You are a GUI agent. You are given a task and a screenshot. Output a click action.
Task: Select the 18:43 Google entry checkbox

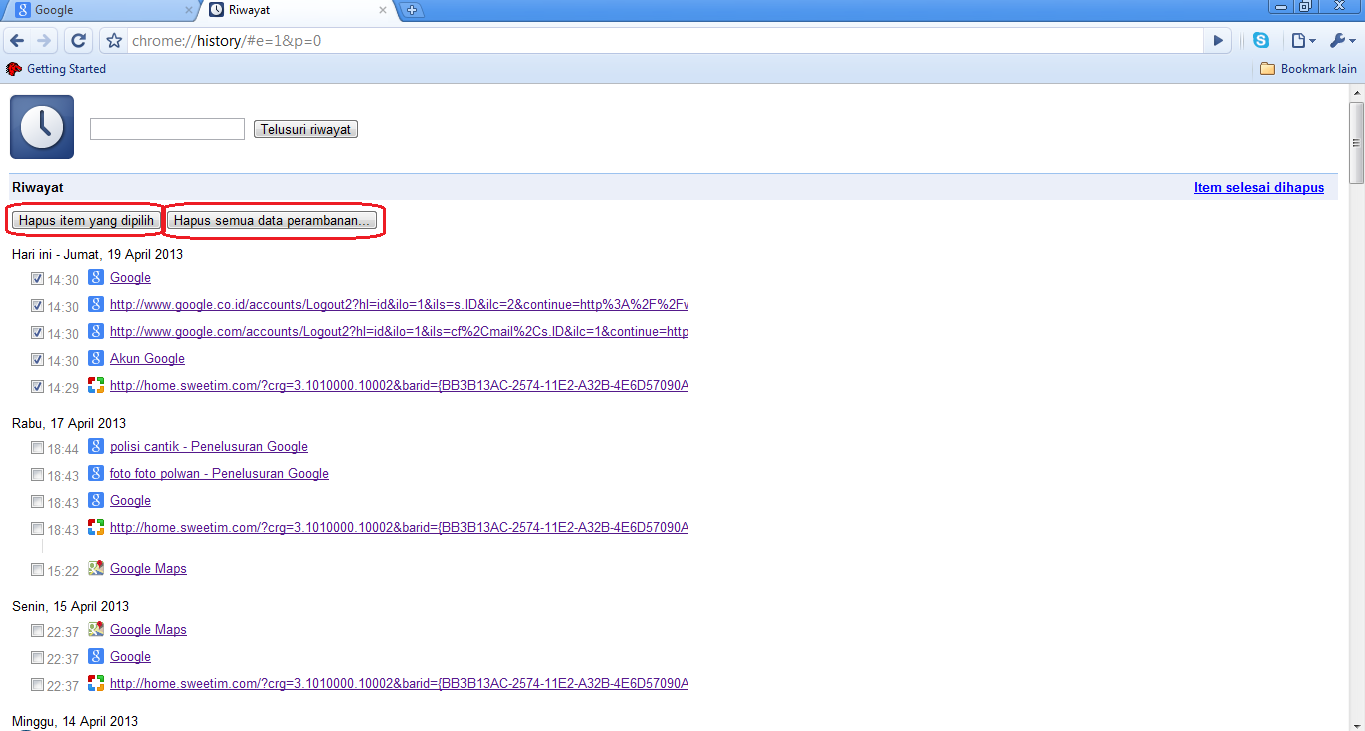[37, 502]
